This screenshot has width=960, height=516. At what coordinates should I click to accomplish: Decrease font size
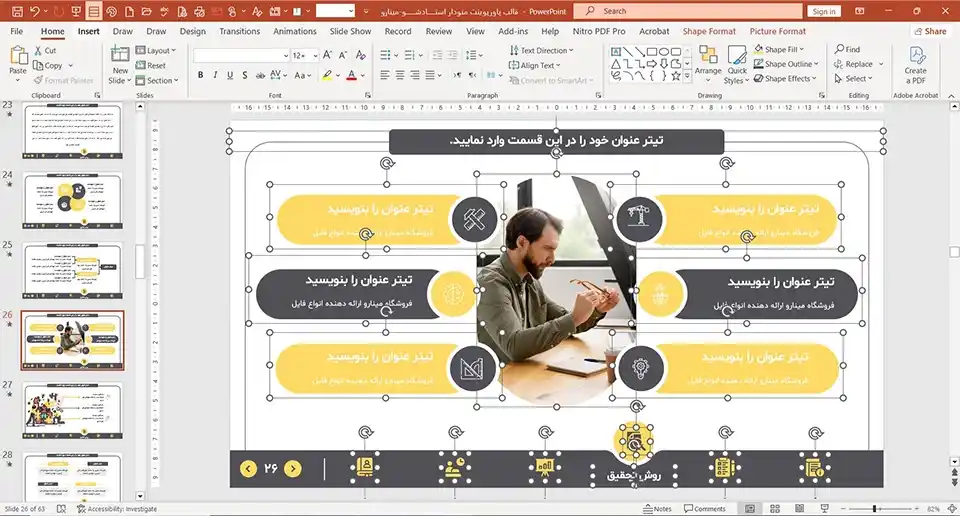[x=343, y=55]
